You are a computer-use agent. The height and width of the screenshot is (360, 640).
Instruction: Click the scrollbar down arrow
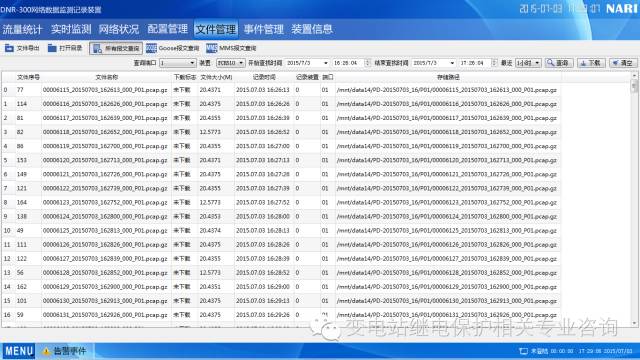click(x=634, y=324)
